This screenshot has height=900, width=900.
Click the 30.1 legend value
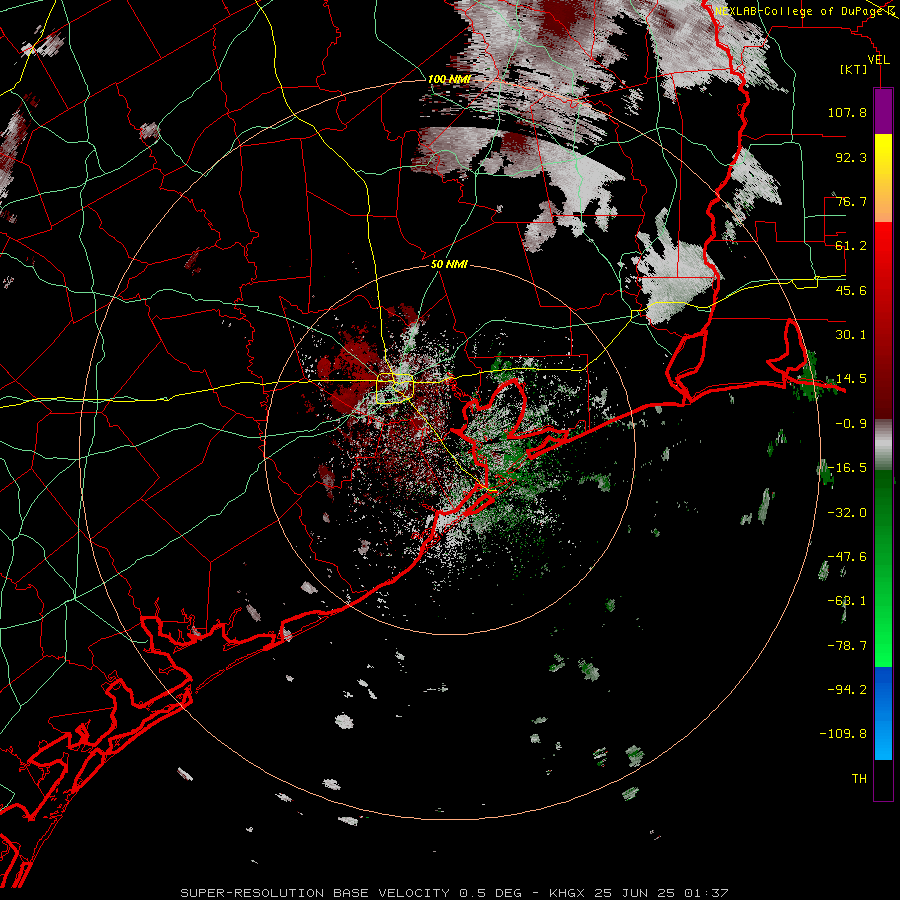coord(851,335)
